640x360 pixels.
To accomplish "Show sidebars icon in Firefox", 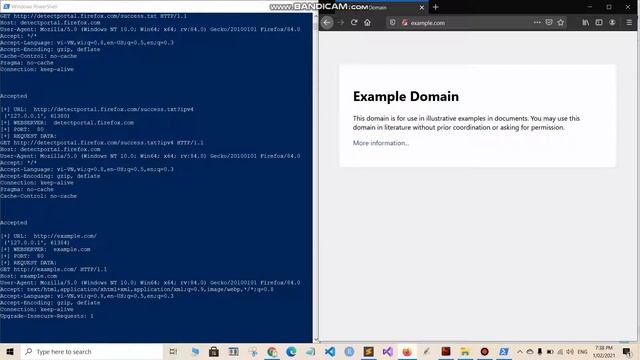I will click(x=599, y=23).
